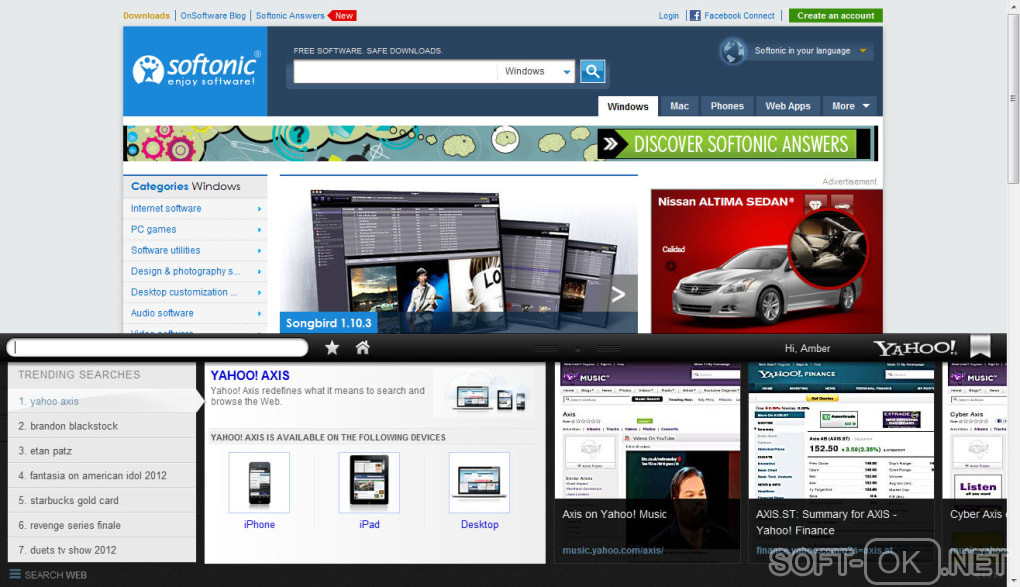Click next arrow on Songbird slideshow
1020x587 pixels.
point(618,295)
